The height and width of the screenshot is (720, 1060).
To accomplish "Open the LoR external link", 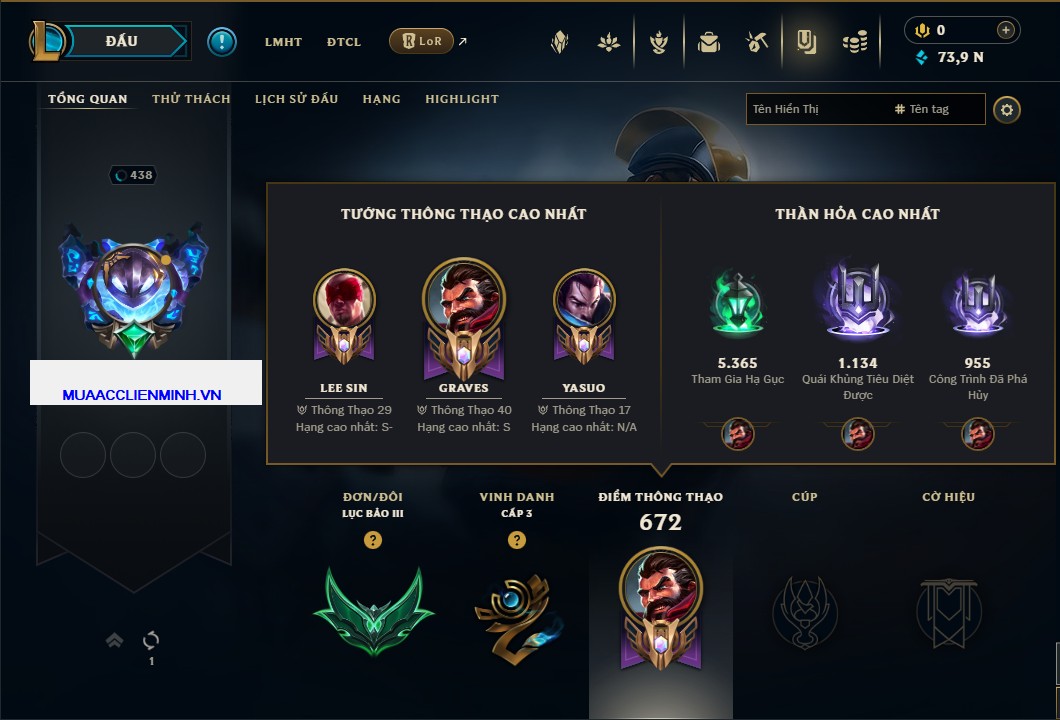I will click(x=428, y=41).
